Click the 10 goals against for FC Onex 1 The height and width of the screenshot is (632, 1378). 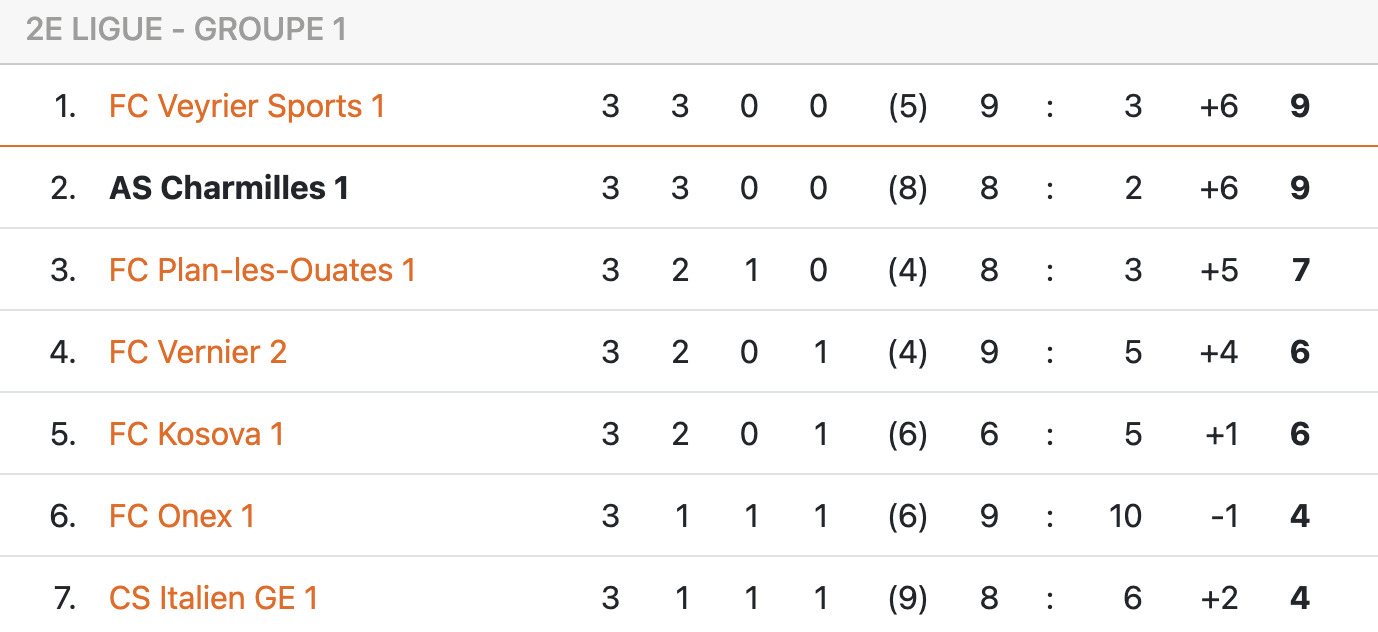click(1125, 516)
